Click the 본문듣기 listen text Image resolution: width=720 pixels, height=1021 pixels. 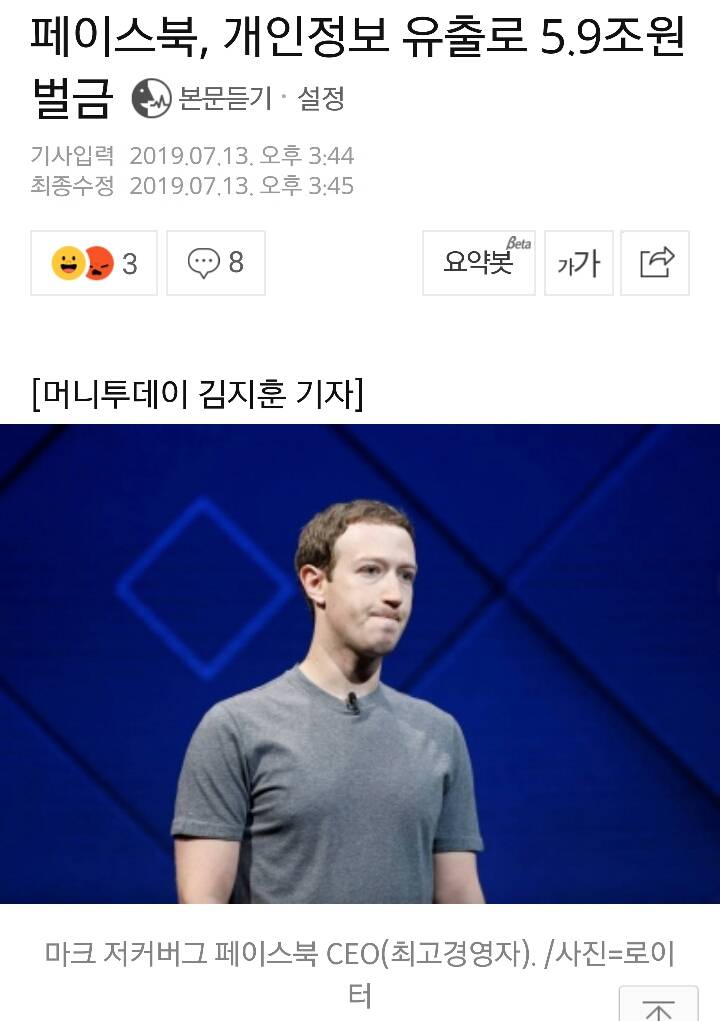point(225,99)
